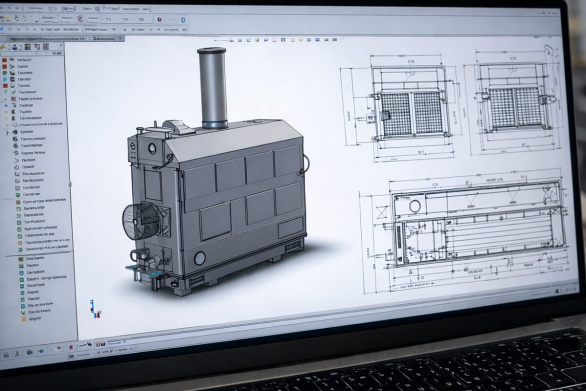
Task: Collapse the feature tree panel with its small top-right arrow
Action: [x=61, y=46]
